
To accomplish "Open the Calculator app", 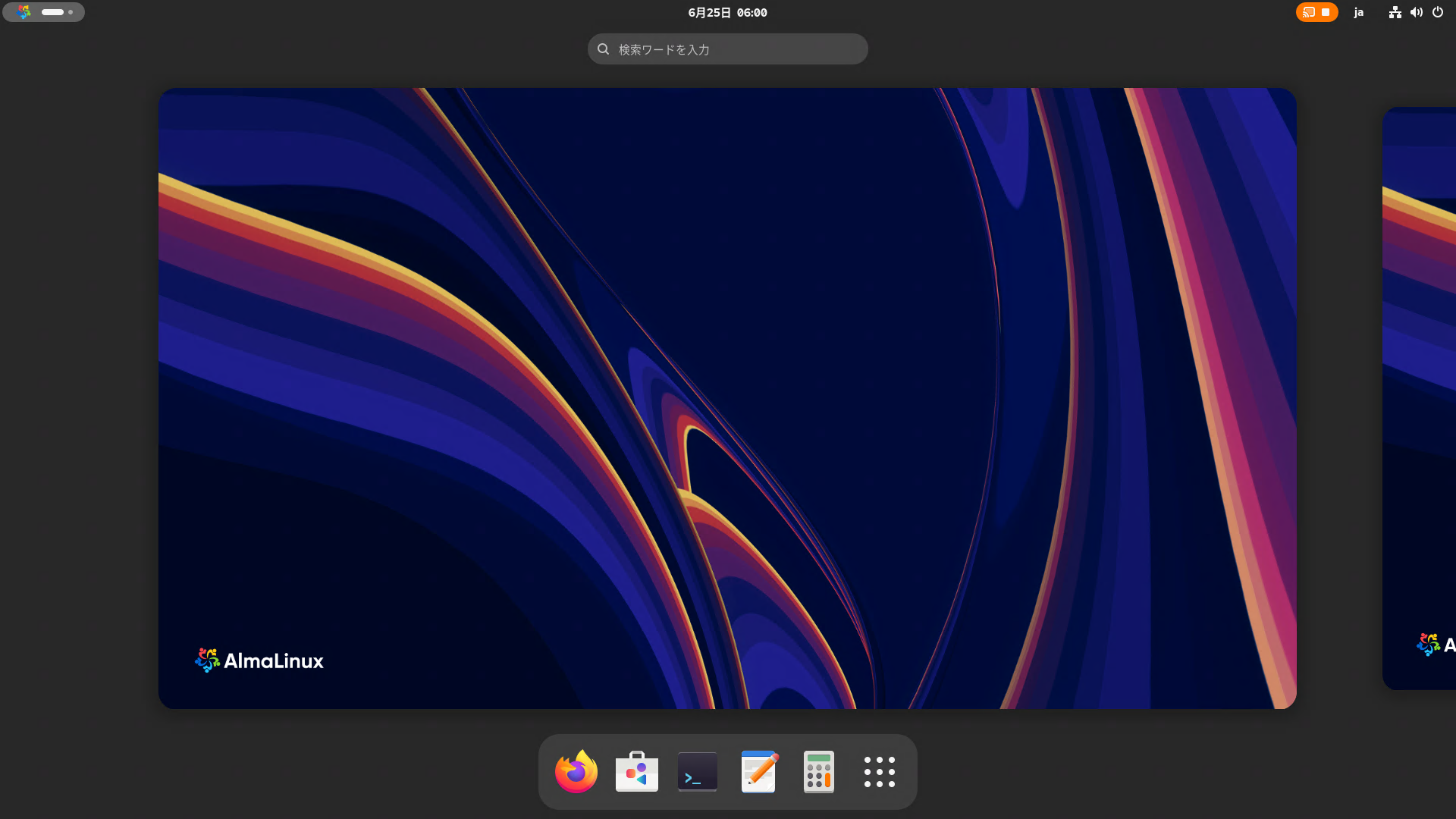I will pyautogui.click(x=818, y=772).
